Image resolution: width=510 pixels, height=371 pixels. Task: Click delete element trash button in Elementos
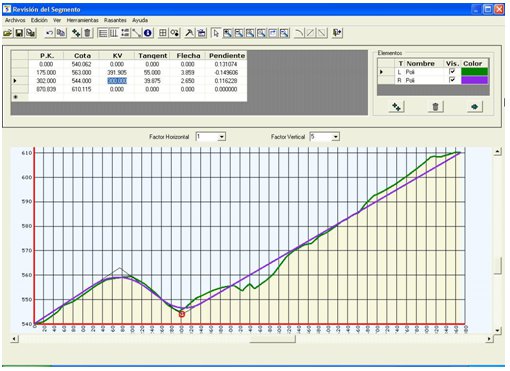(x=435, y=107)
